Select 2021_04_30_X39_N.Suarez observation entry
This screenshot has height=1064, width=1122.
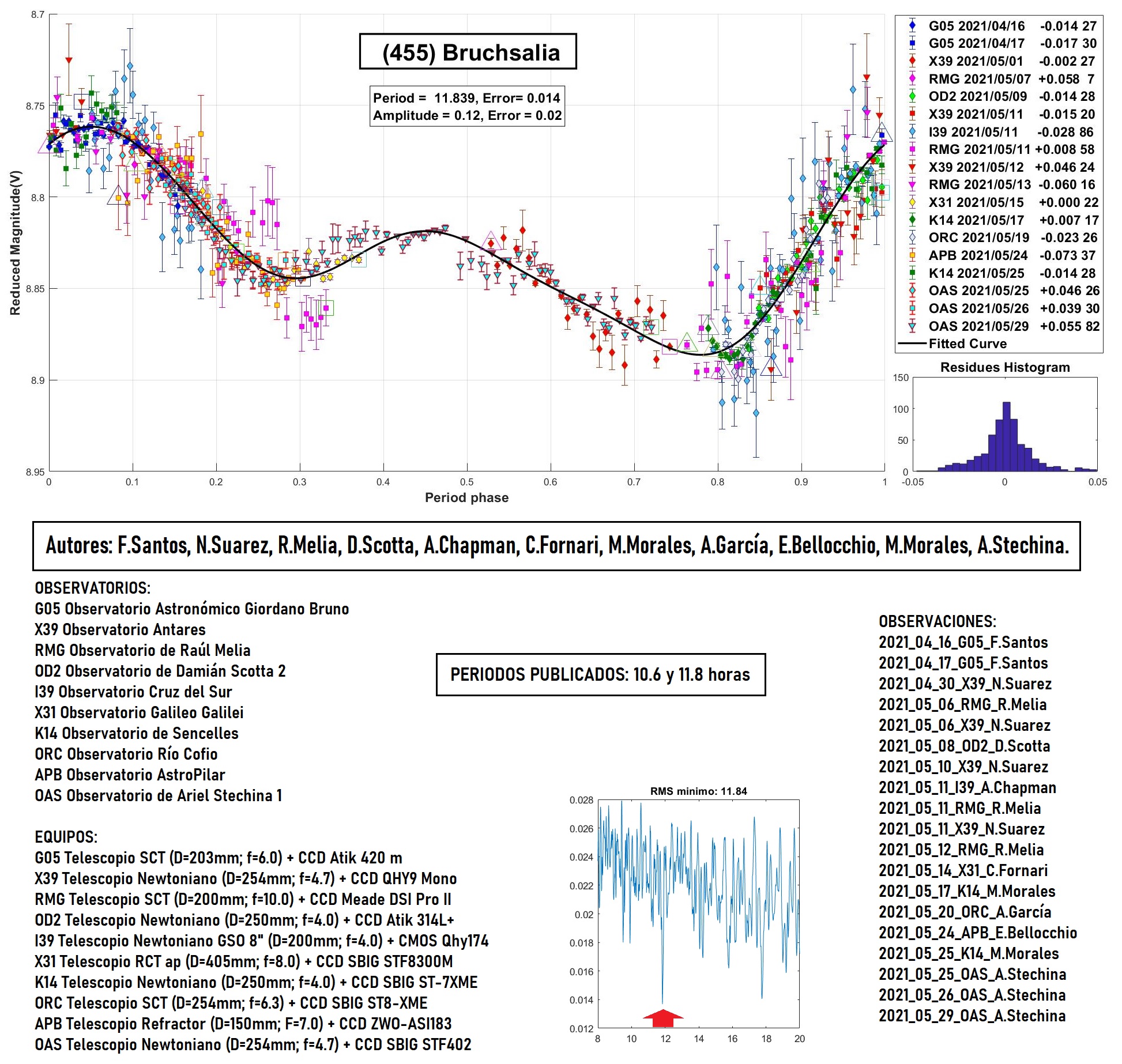(965, 684)
